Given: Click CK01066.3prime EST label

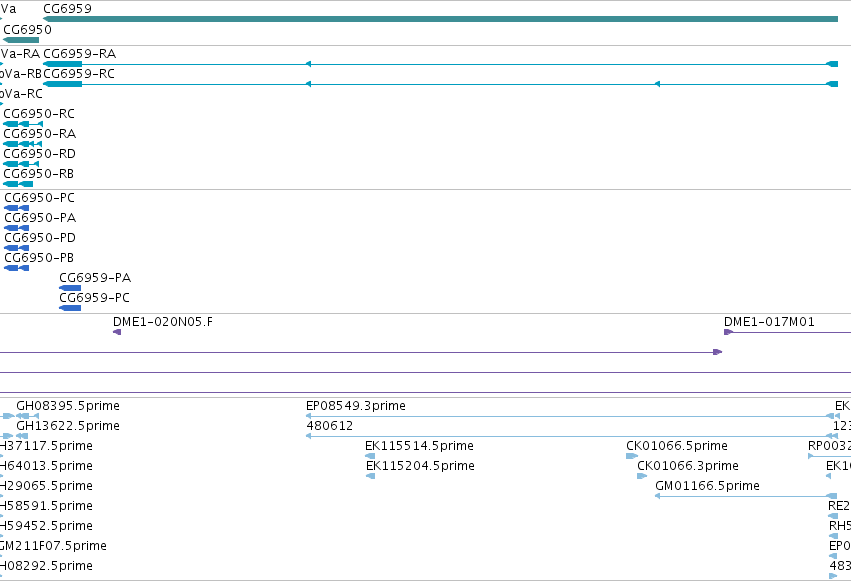Looking at the screenshot, I should coord(688,465).
